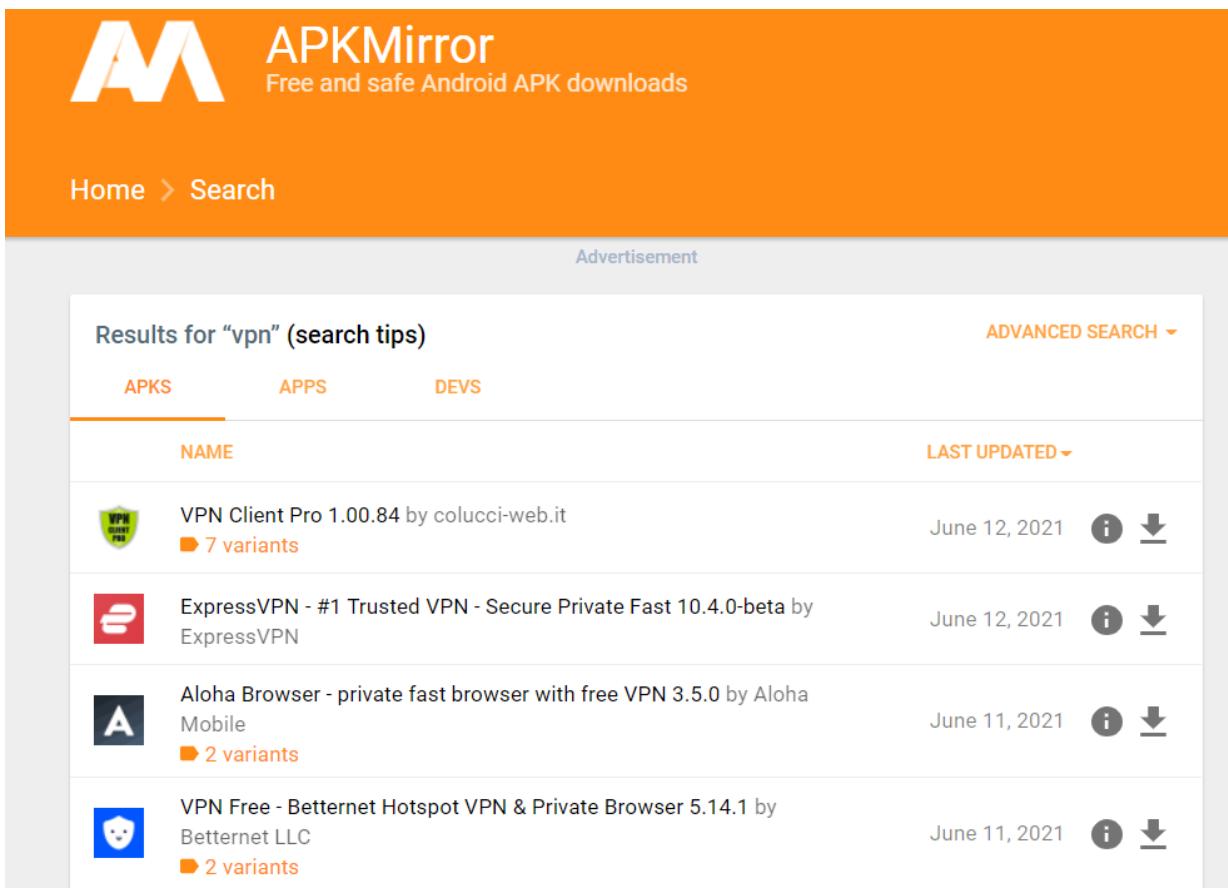Open VPN Free - Betternet Hotspot listing
1228x892 pixels.
click(x=464, y=807)
